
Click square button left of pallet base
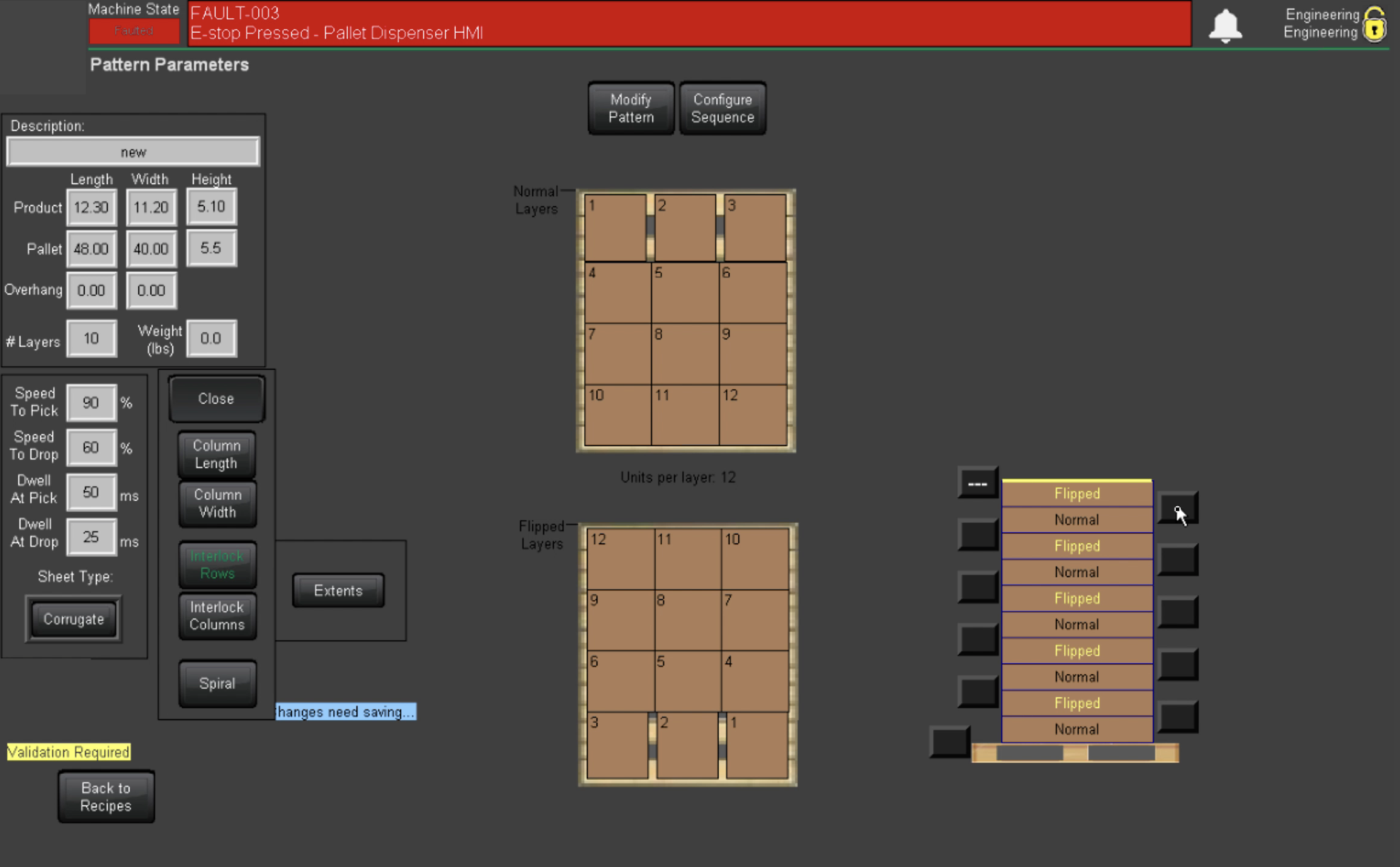(949, 741)
